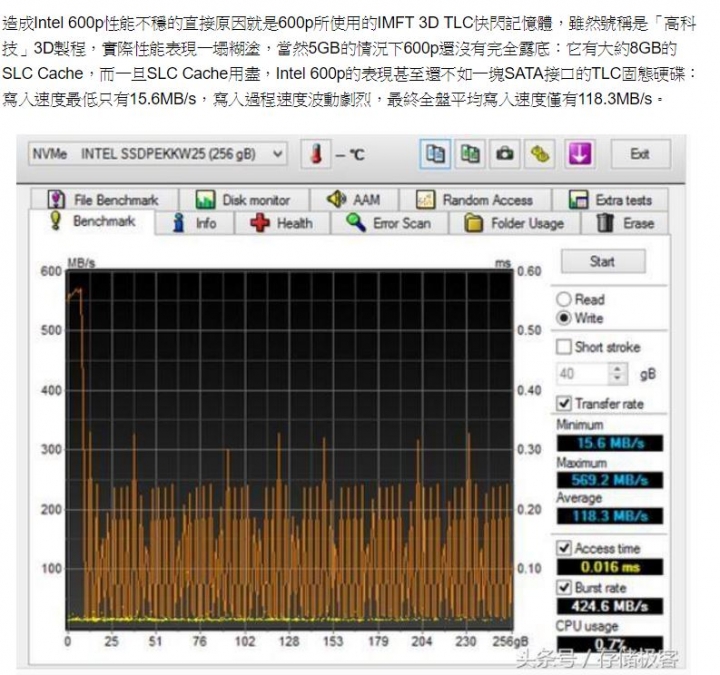Screen dimensions: 720x675
Task: Open the Disk monitor tab
Action: point(244,200)
